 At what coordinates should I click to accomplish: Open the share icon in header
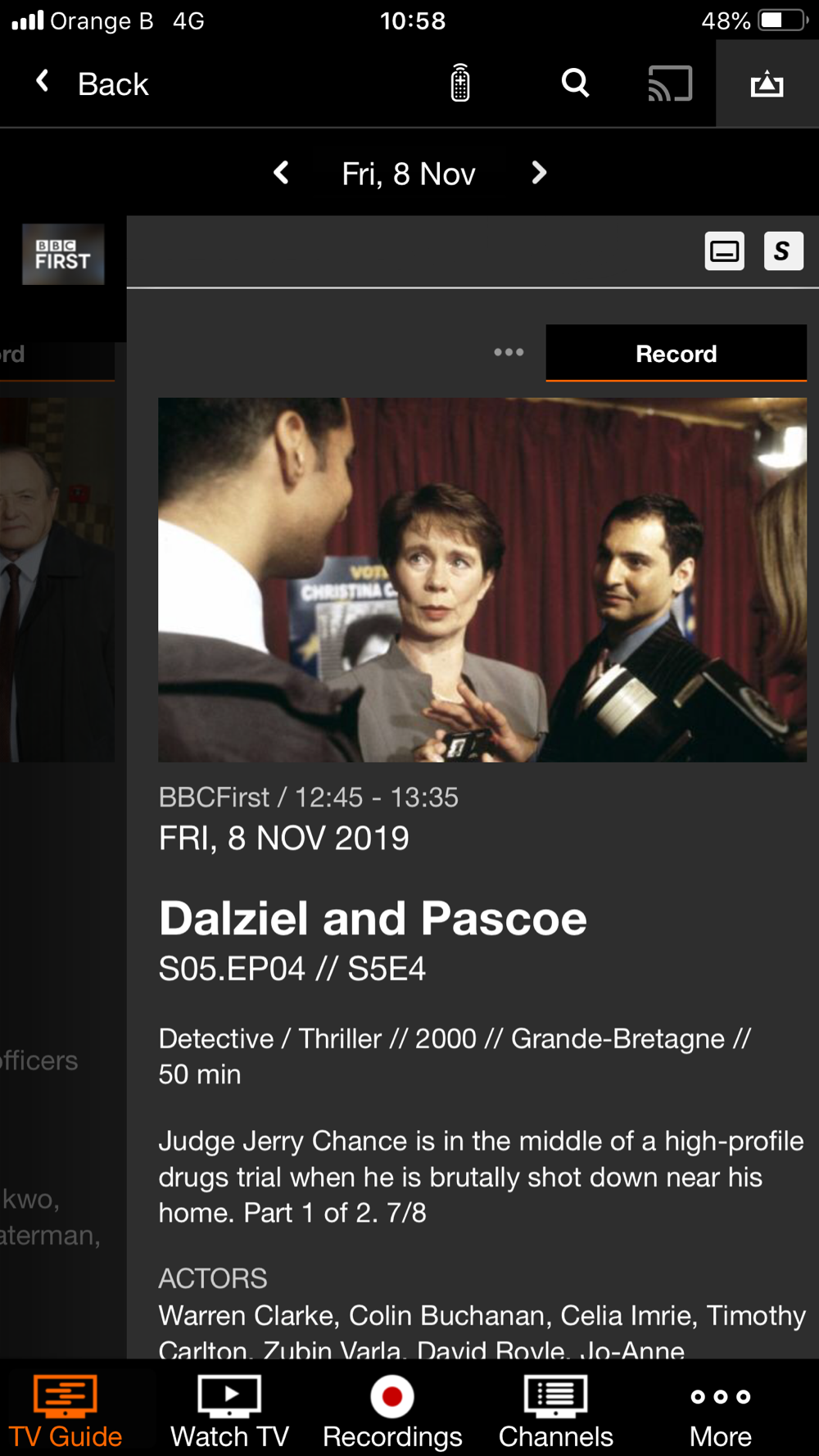767,84
